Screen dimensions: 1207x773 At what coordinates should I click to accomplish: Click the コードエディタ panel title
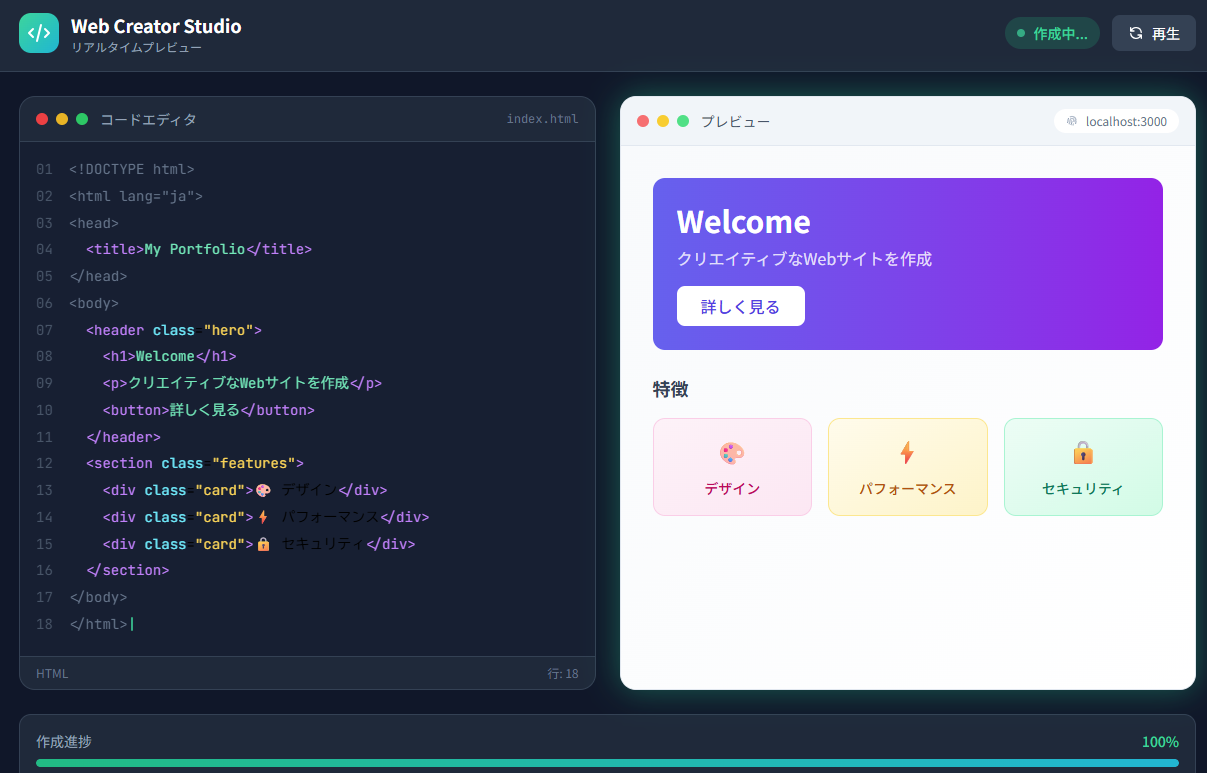[x=148, y=119]
